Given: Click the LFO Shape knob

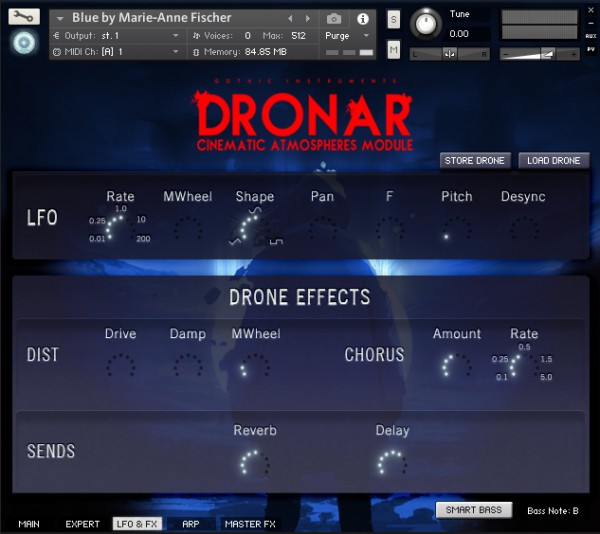Looking at the screenshot, I should click(x=255, y=230).
